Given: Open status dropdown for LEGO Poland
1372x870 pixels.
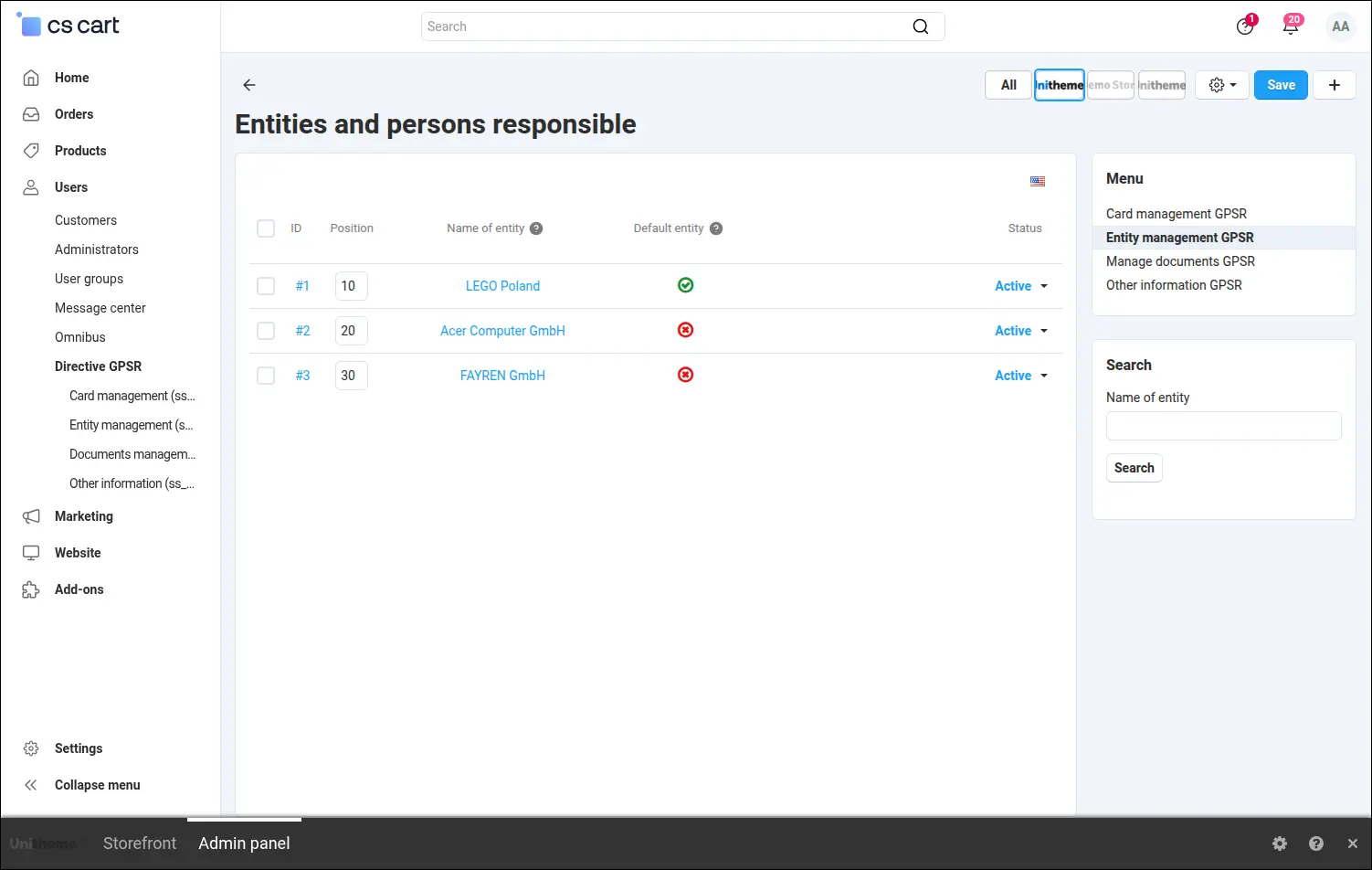Looking at the screenshot, I should 1021,286.
